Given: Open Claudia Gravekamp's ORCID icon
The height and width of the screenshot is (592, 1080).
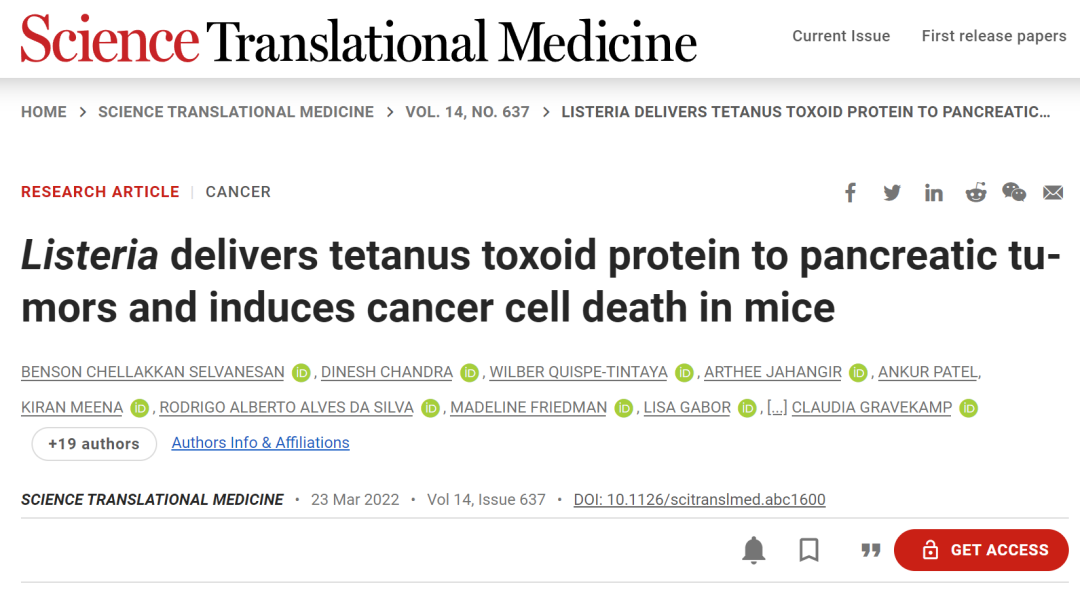Looking at the screenshot, I should [968, 409].
